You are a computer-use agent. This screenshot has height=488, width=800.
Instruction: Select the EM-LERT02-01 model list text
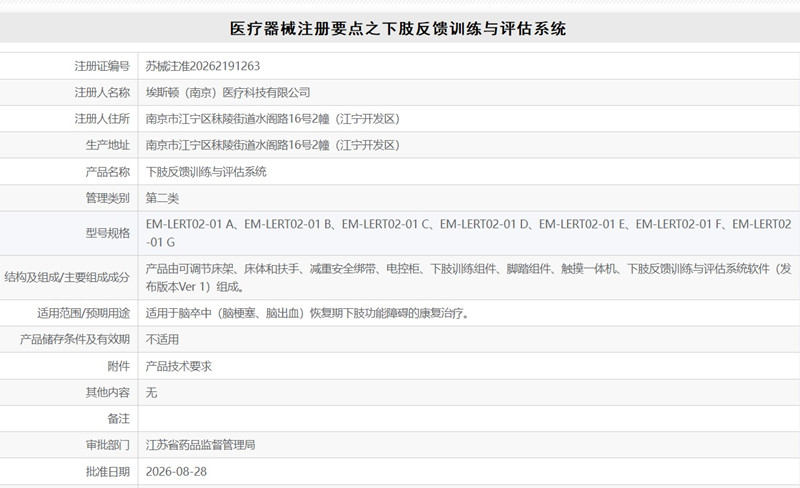[468, 233]
